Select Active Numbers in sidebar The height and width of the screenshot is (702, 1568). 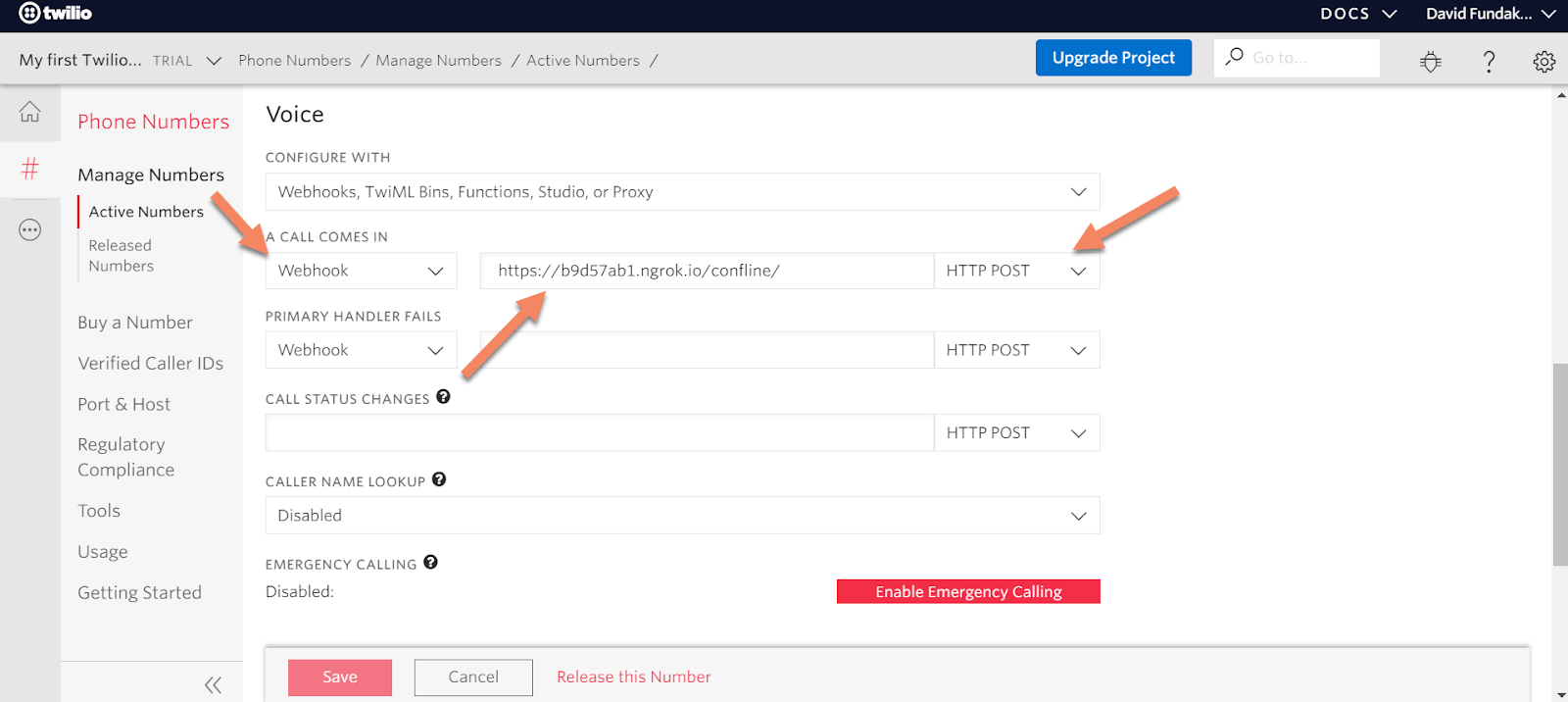pyautogui.click(x=146, y=212)
